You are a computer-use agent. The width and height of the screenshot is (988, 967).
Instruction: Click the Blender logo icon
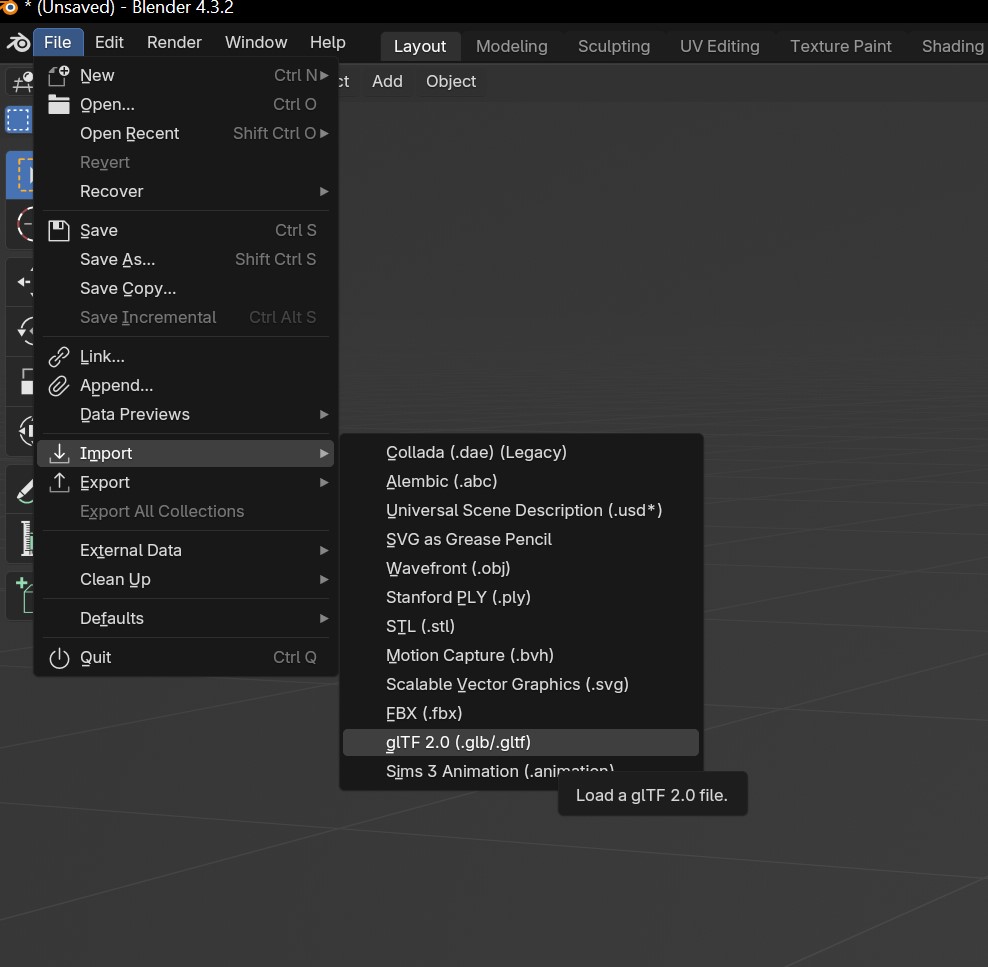(18, 43)
